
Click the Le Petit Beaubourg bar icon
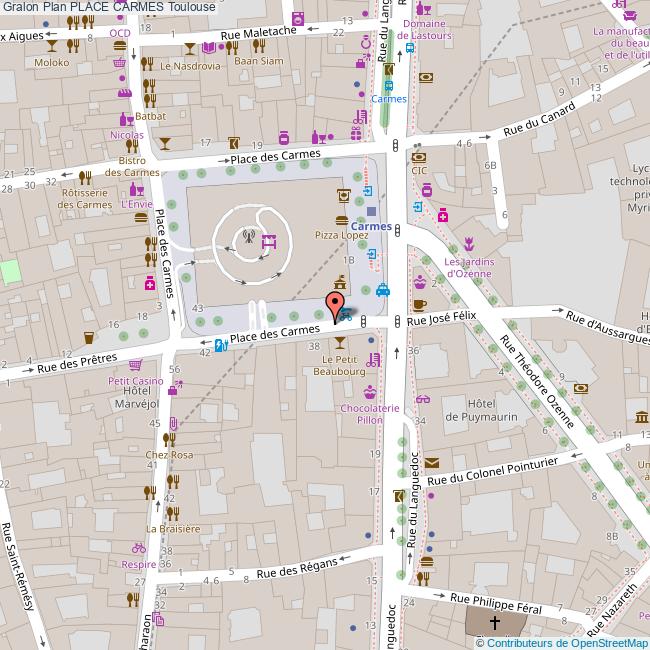click(340, 342)
